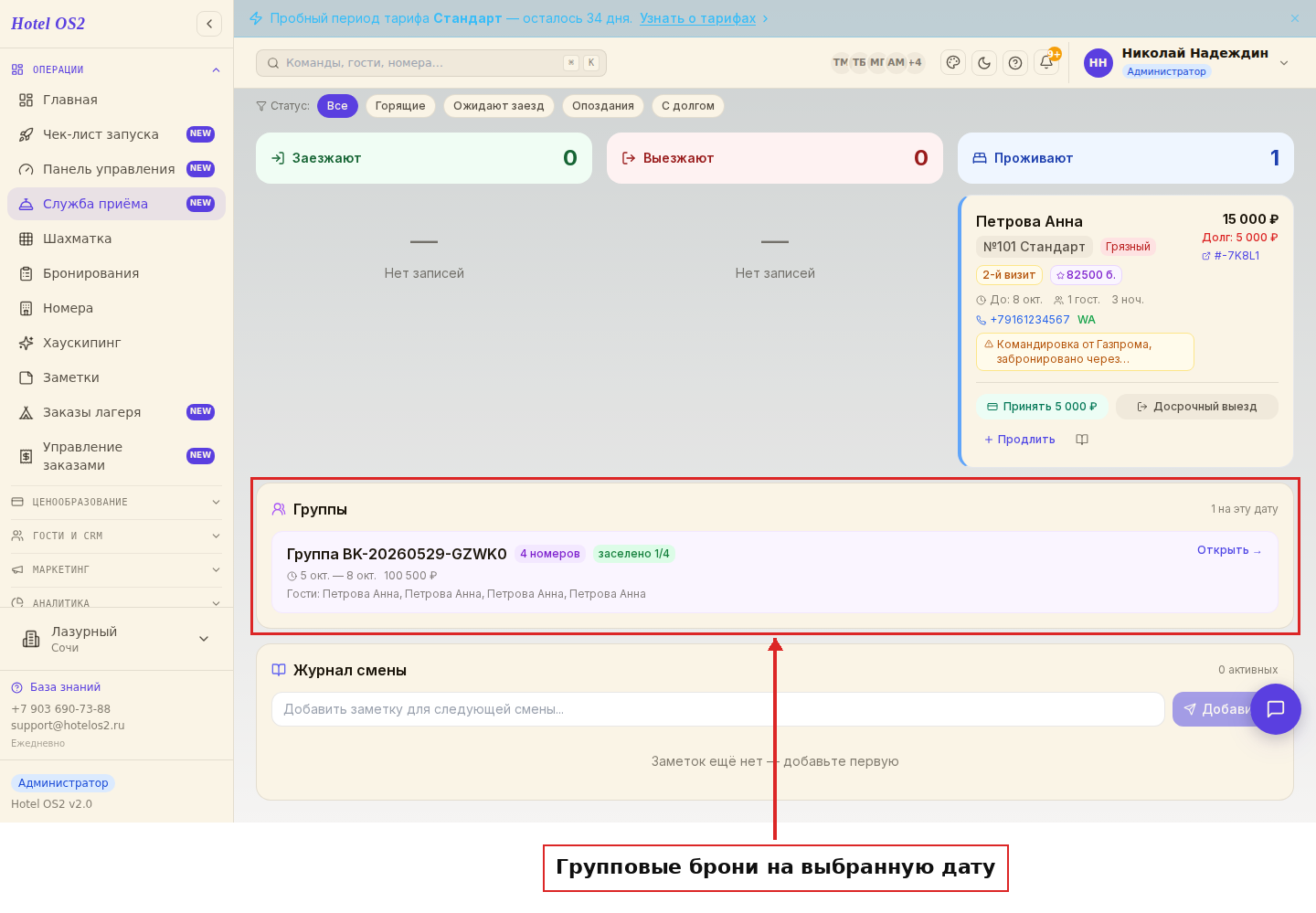
Task: Toggle dark mode moon icon
Action: 984,62
